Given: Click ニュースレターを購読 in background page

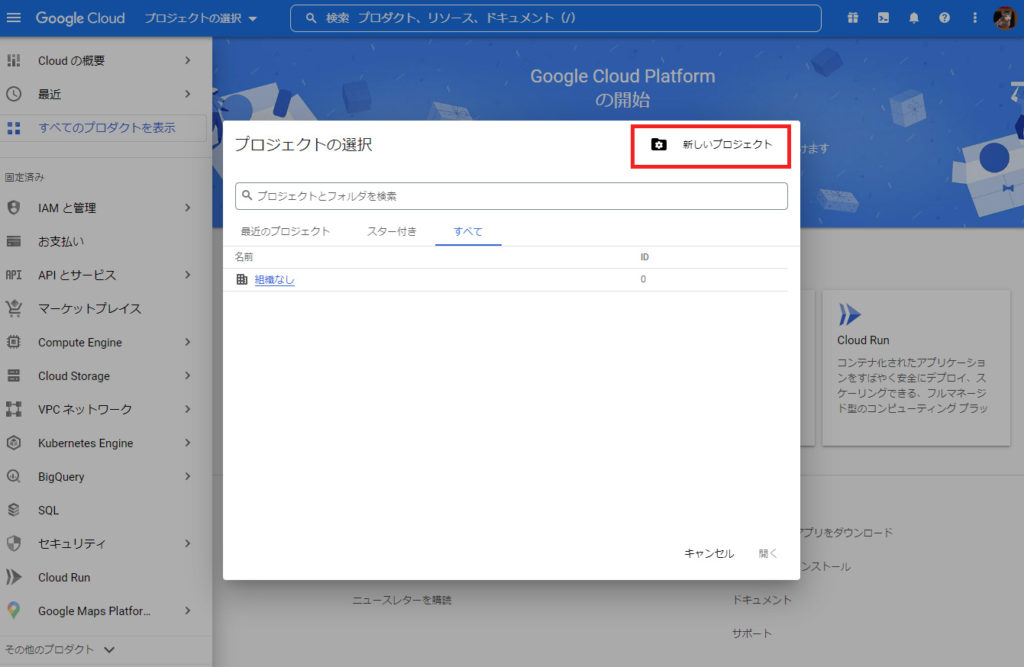Looking at the screenshot, I should pyautogui.click(x=402, y=600).
